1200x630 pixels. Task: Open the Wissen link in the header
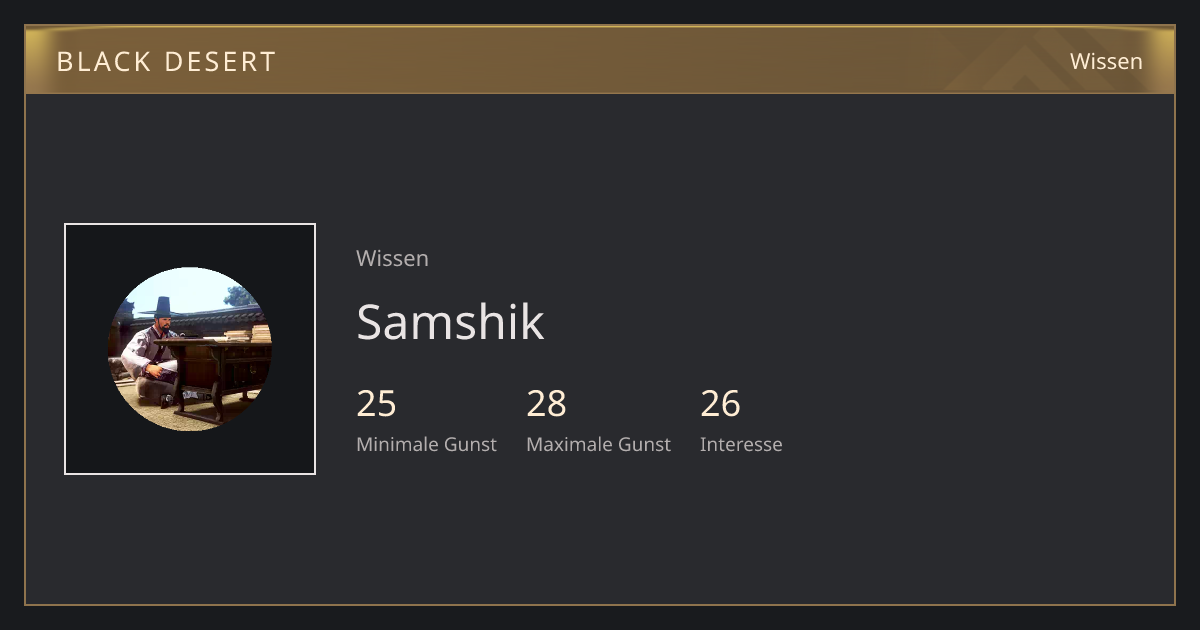click(x=1106, y=61)
